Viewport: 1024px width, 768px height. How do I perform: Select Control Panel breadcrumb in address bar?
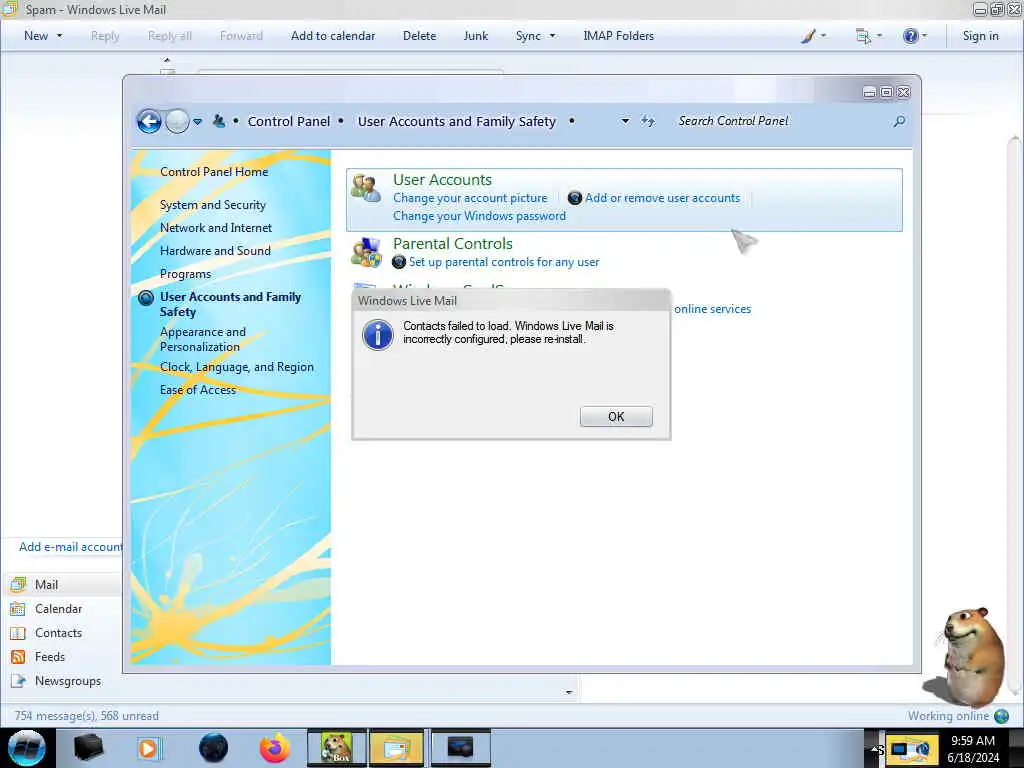289,121
